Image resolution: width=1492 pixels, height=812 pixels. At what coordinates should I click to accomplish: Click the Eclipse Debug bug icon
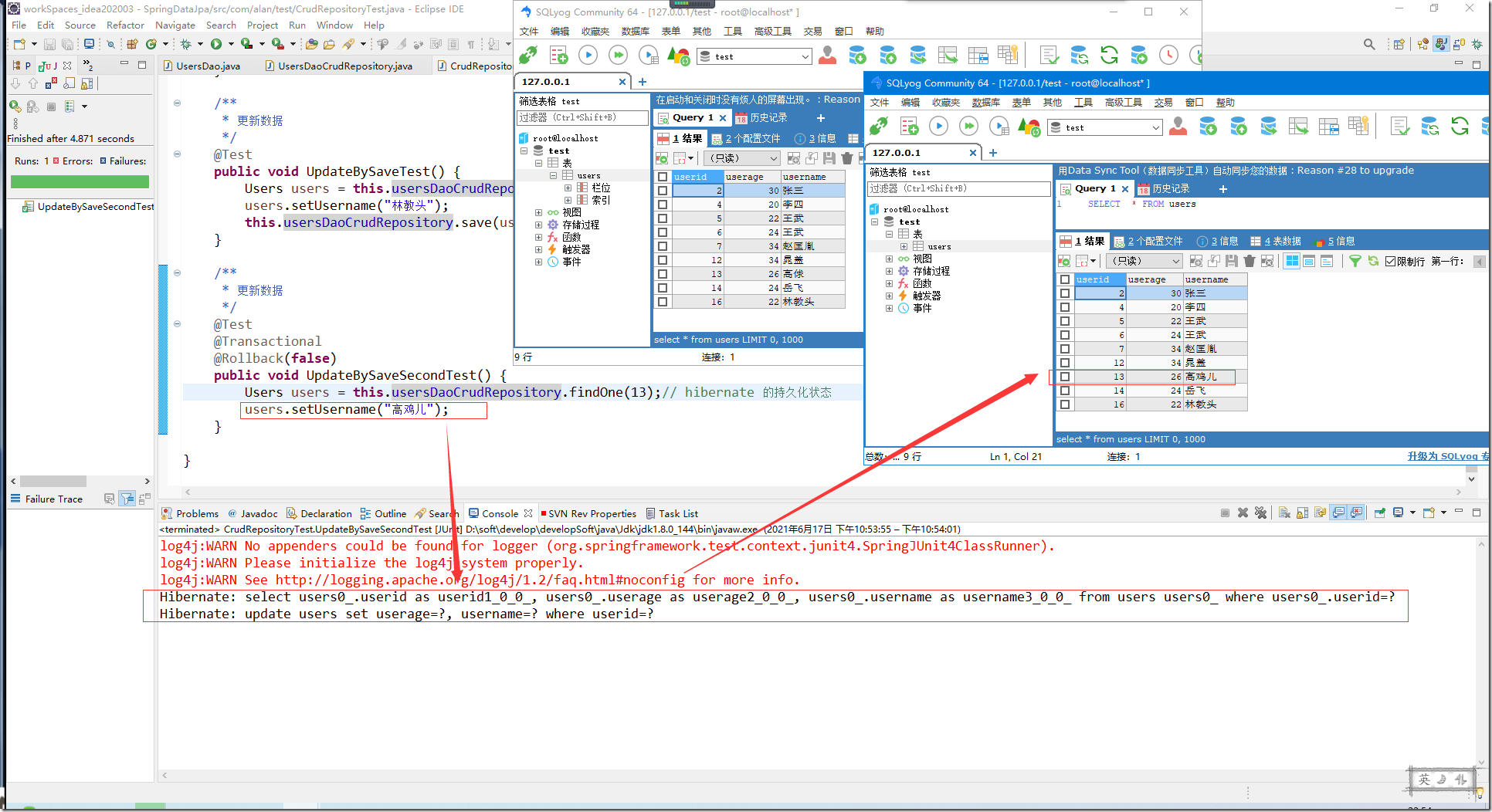(x=185, y=44)
